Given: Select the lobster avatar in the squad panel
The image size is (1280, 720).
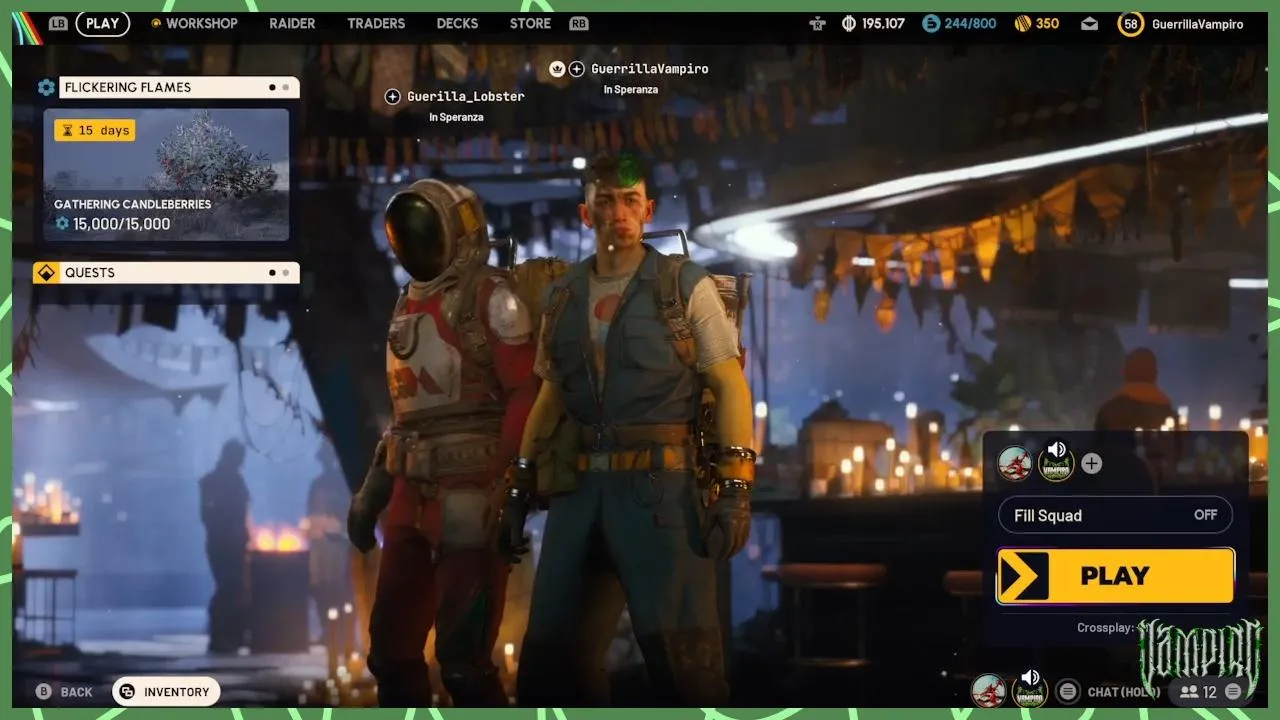Looking at the screenshot, I should coord(1015,463).
